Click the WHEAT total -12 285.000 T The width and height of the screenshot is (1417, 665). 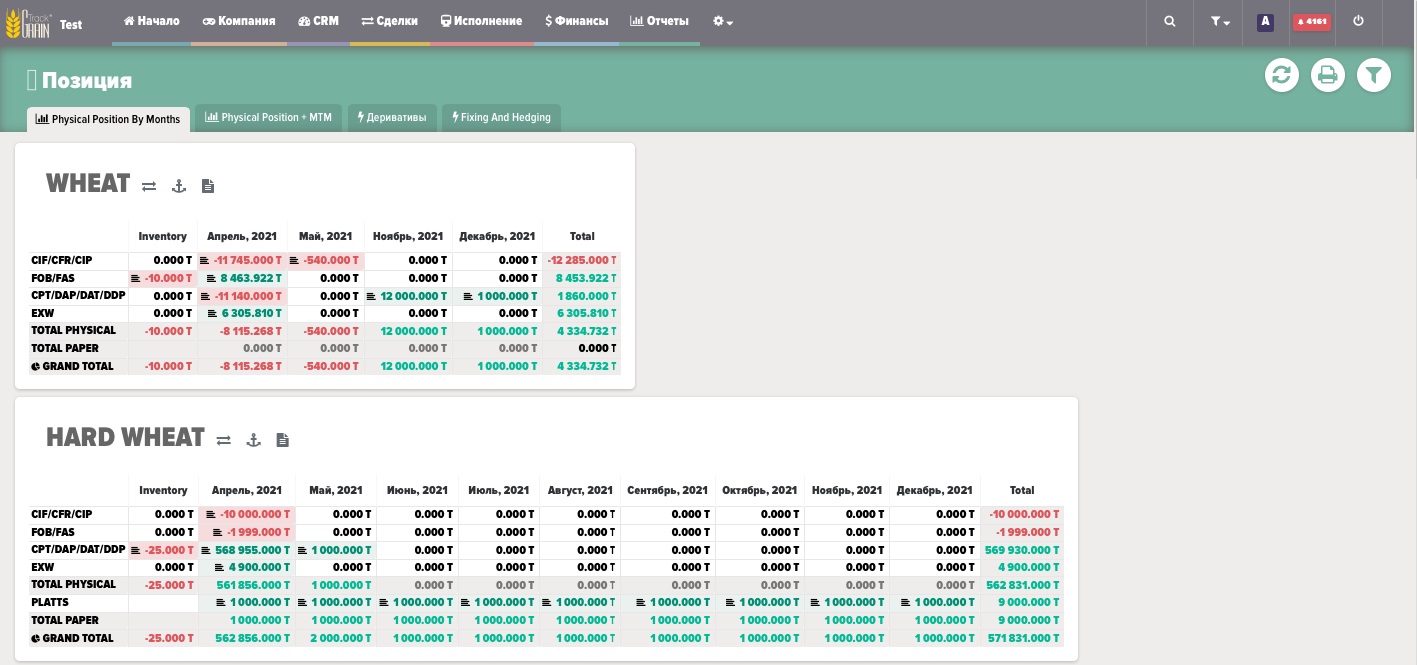[x=582, y=261]
